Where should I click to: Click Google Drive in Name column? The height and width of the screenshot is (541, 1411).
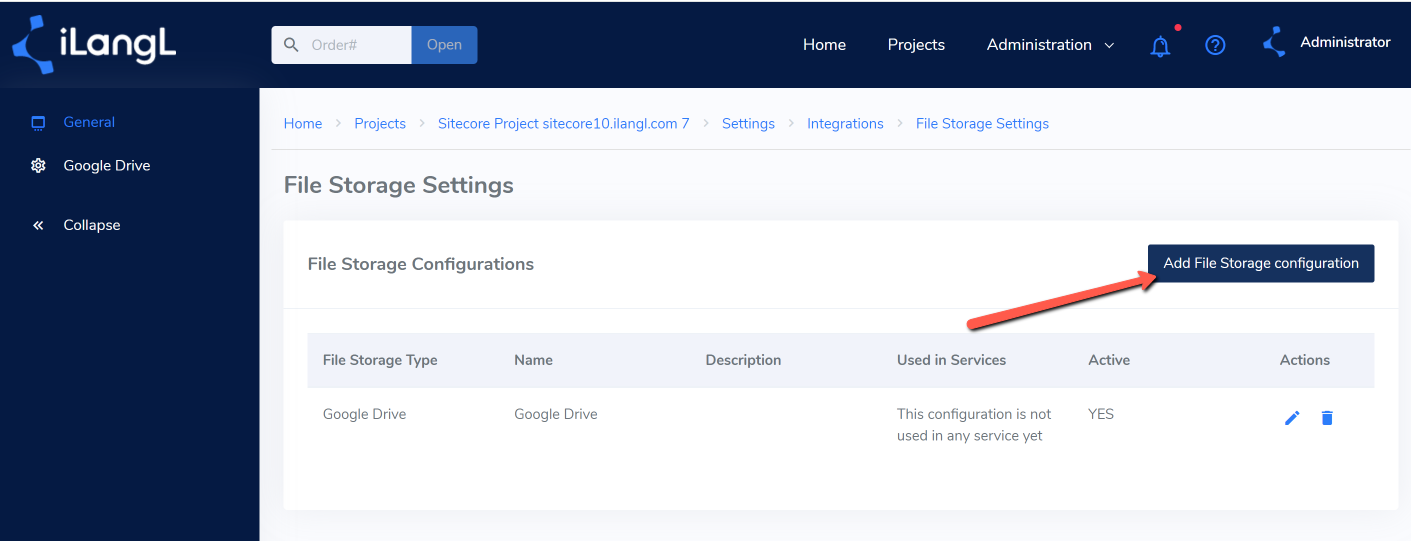(x=556, y=414)
